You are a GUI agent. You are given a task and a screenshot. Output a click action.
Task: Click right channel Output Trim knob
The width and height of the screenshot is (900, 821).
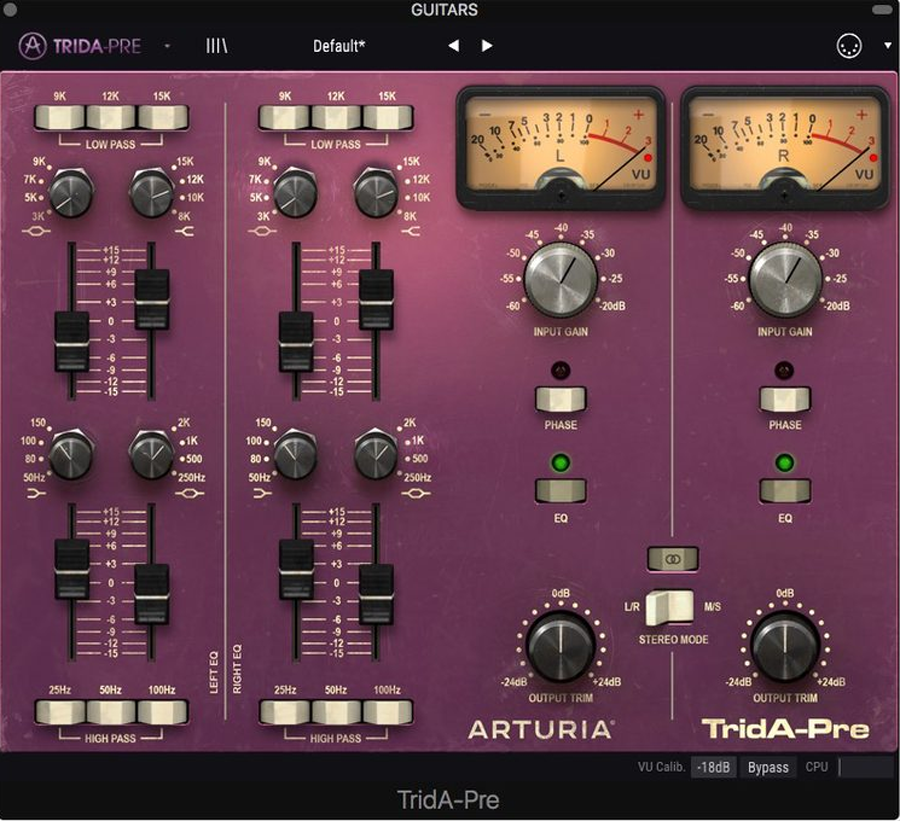click(x=785, y=646)
